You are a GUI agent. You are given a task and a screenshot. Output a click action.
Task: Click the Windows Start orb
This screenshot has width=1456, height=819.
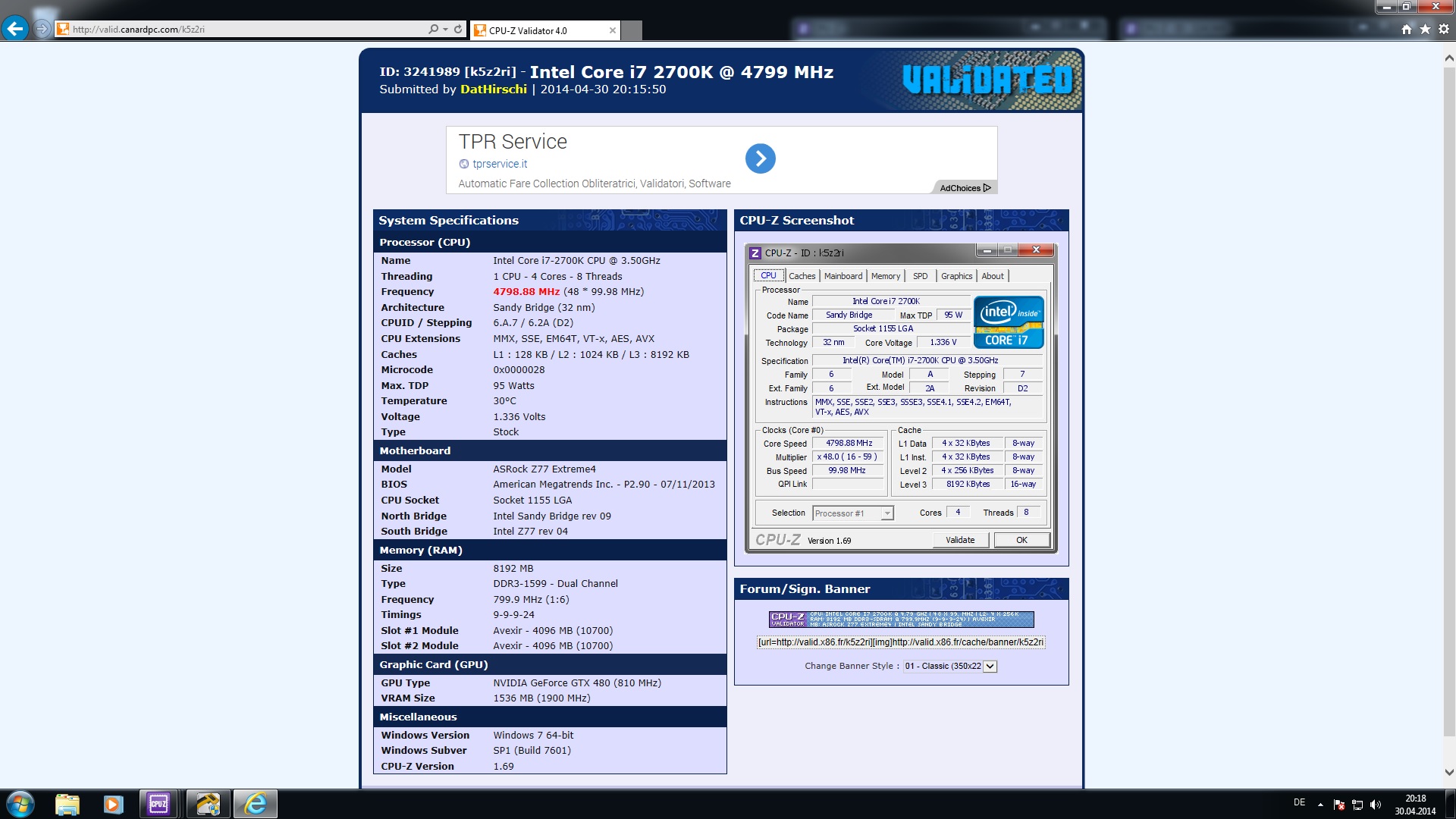[20, 804]
